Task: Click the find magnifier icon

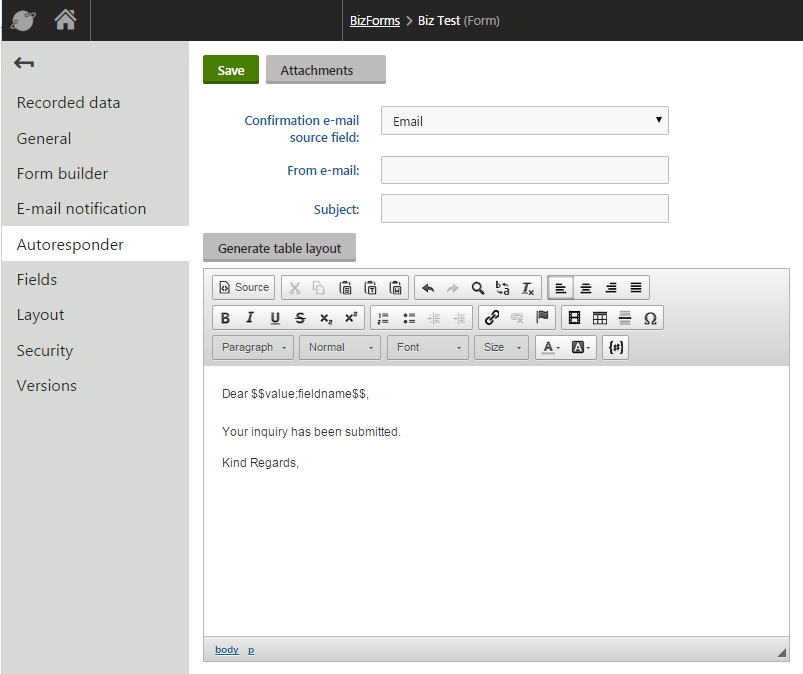Action: [x=478, y=288]
